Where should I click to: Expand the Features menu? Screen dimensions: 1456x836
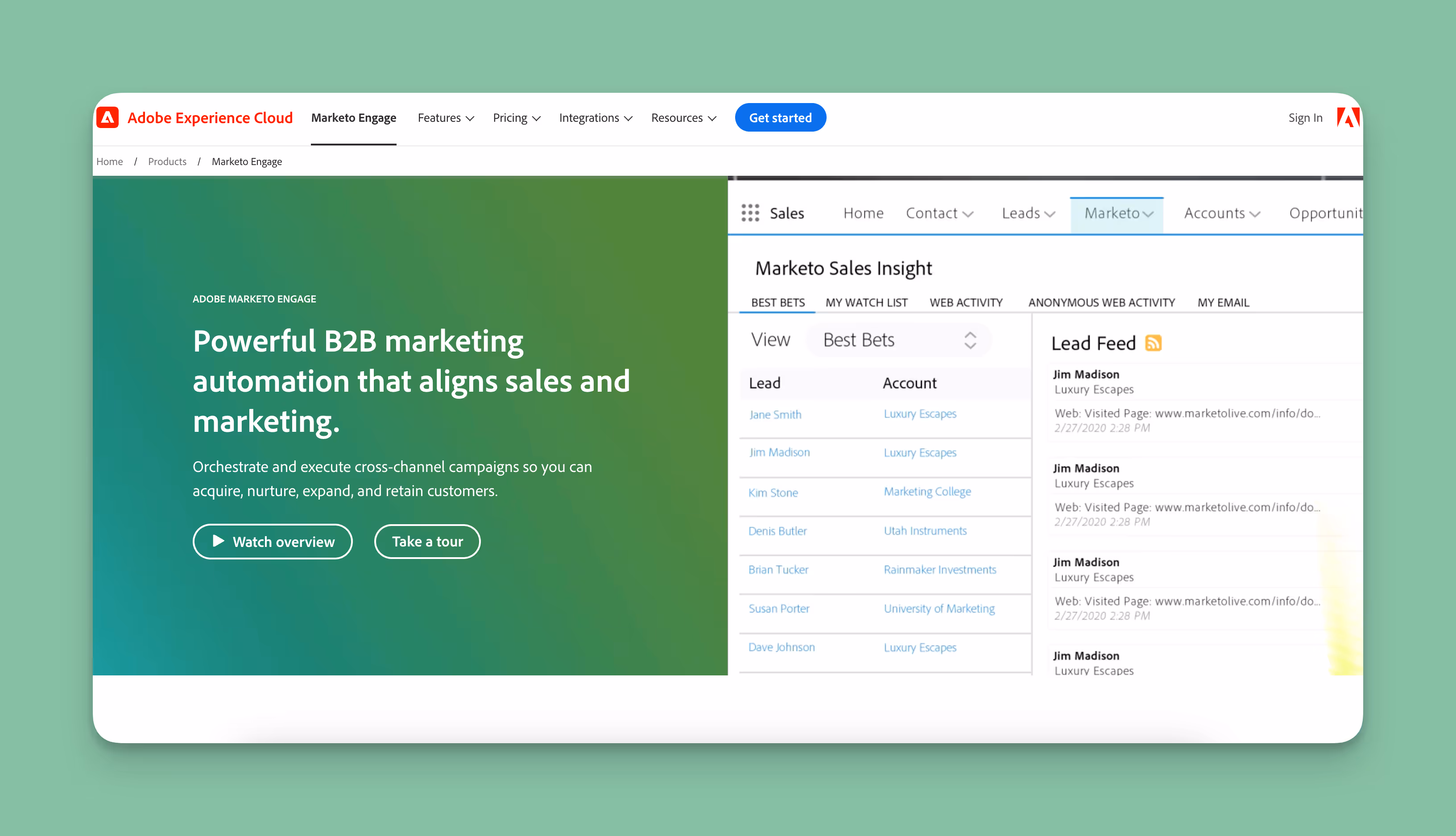446,118
